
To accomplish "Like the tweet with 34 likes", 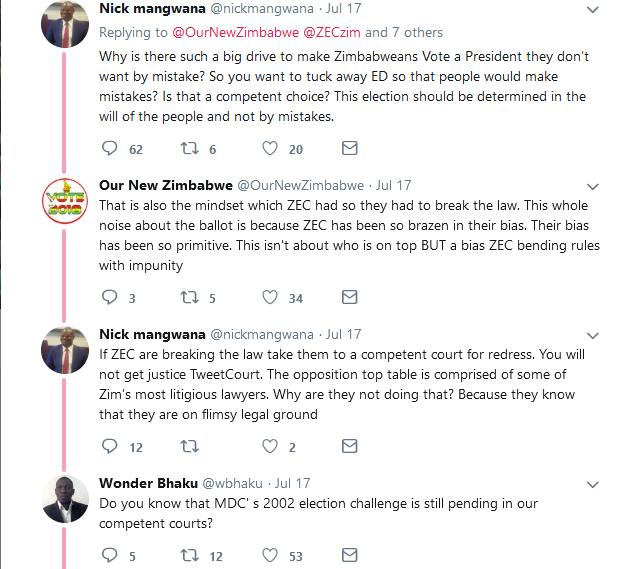I will coord(269,297).
